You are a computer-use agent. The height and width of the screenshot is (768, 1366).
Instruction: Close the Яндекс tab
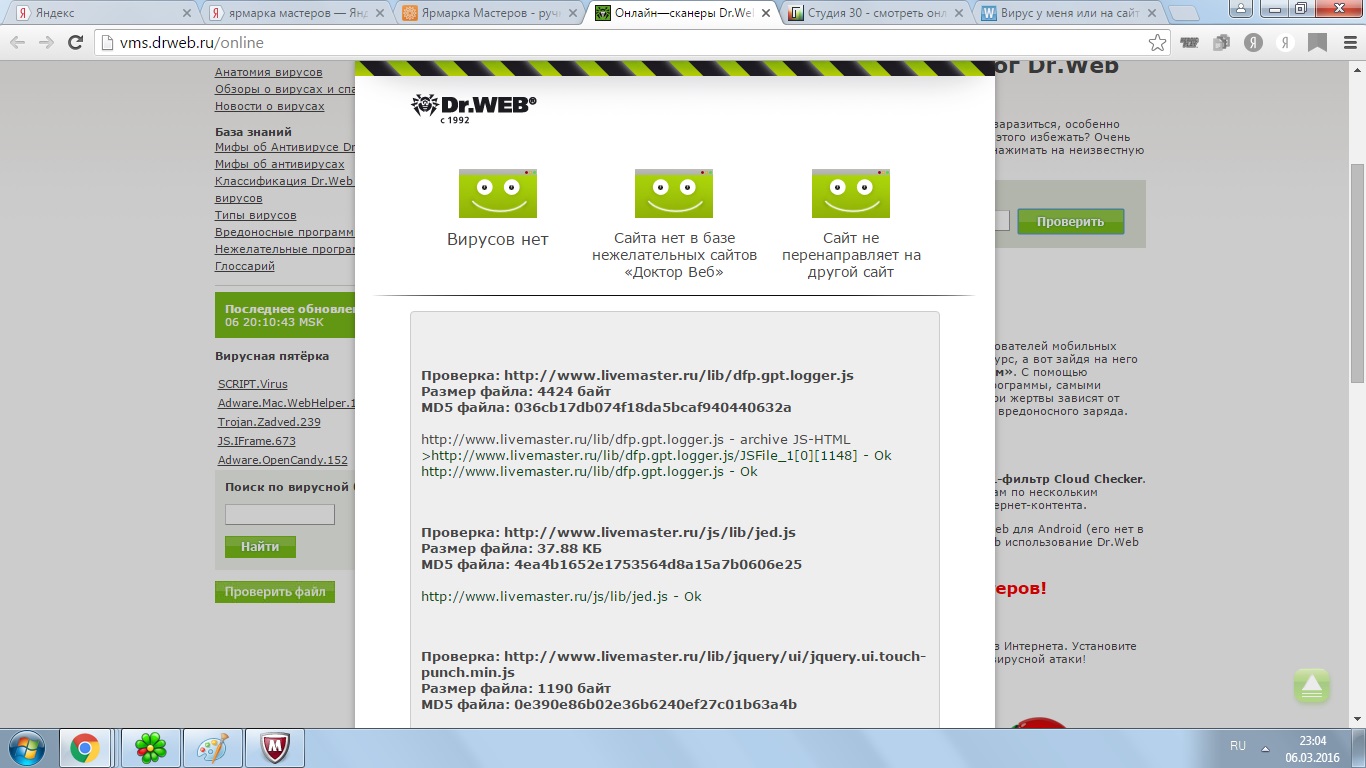(x=187, y=14)
